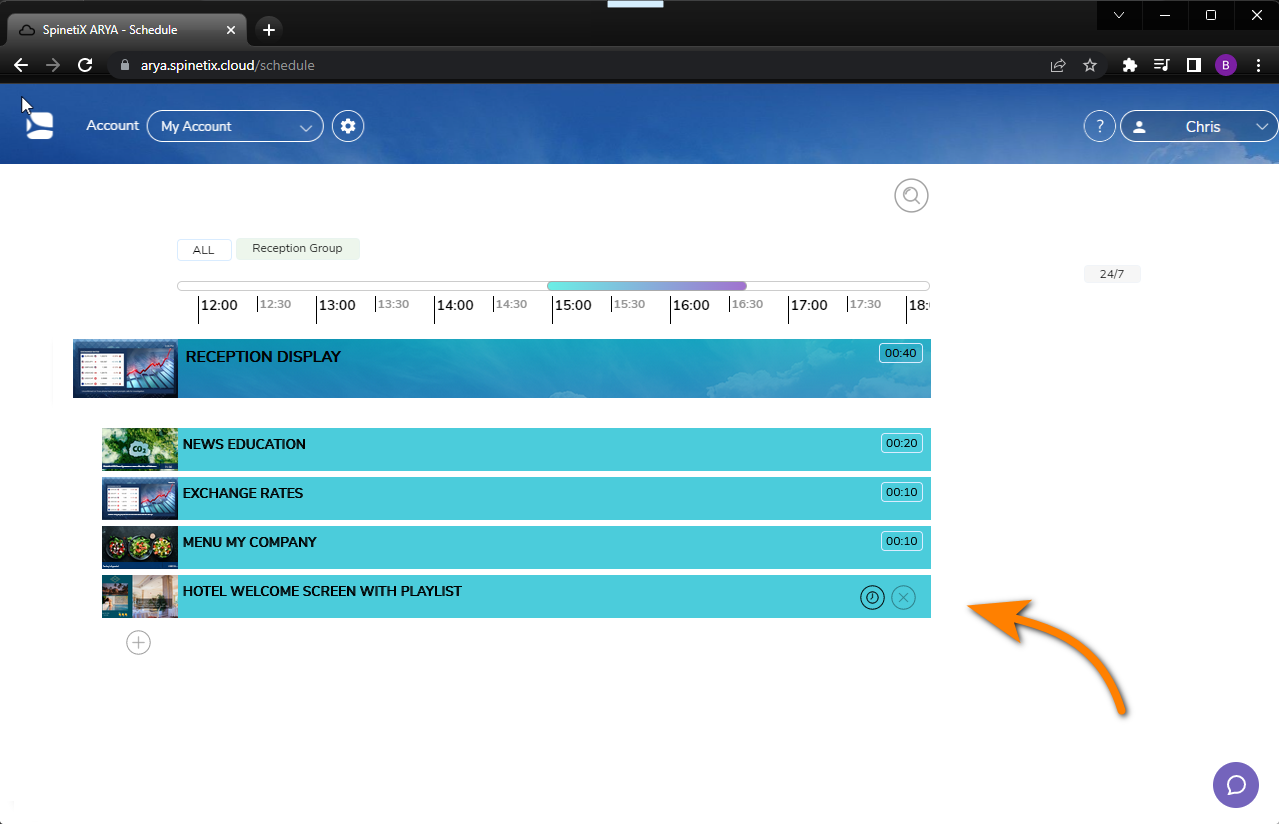Remove Hotel Welcome Screen playlist via X icon

pos(903,597)
